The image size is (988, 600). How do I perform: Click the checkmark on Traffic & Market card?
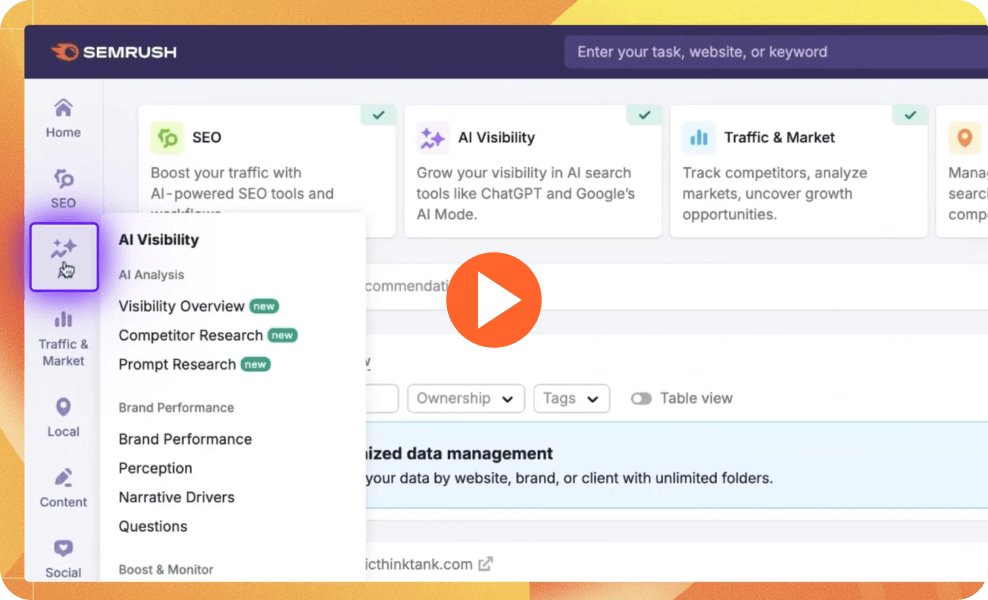tap(910, 115)
